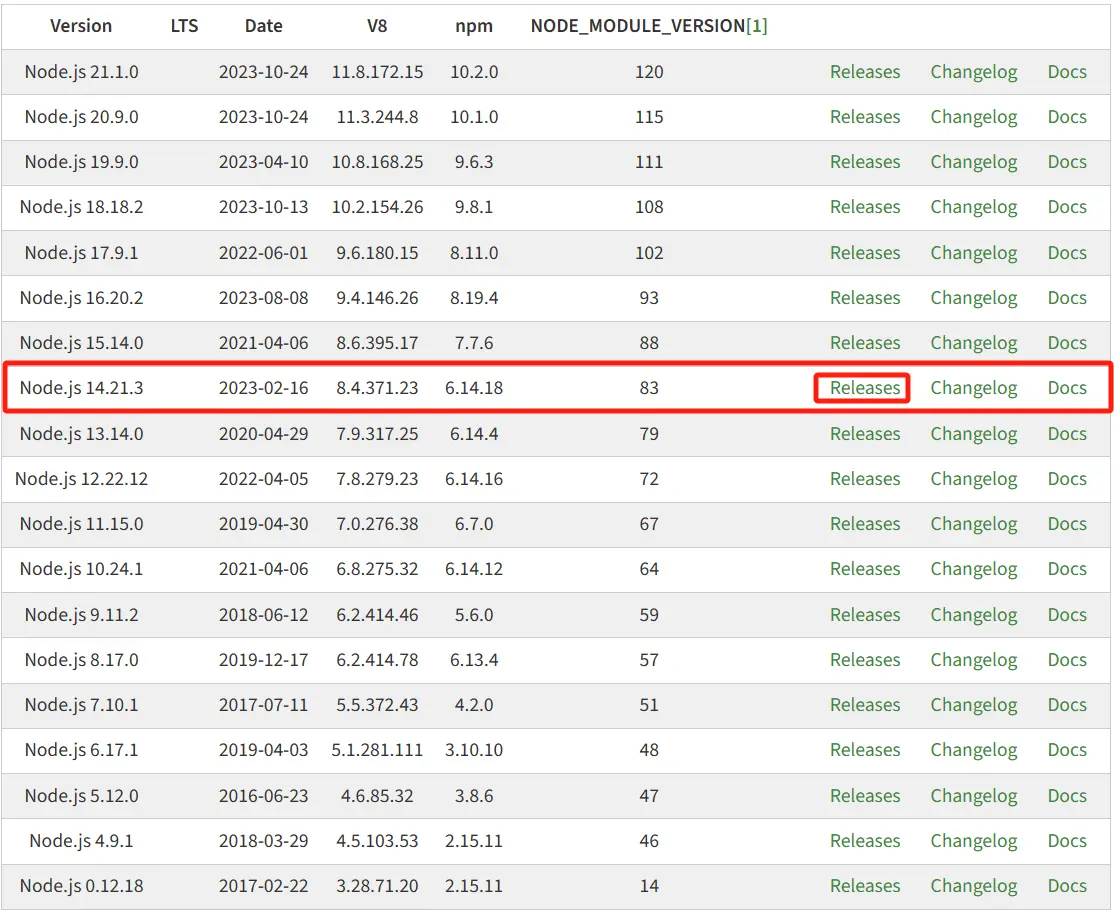This screenshot has height=910, width=1114.
Task: Open Releases link for Node.js 13.14.0
Action: tap(865, 433)
